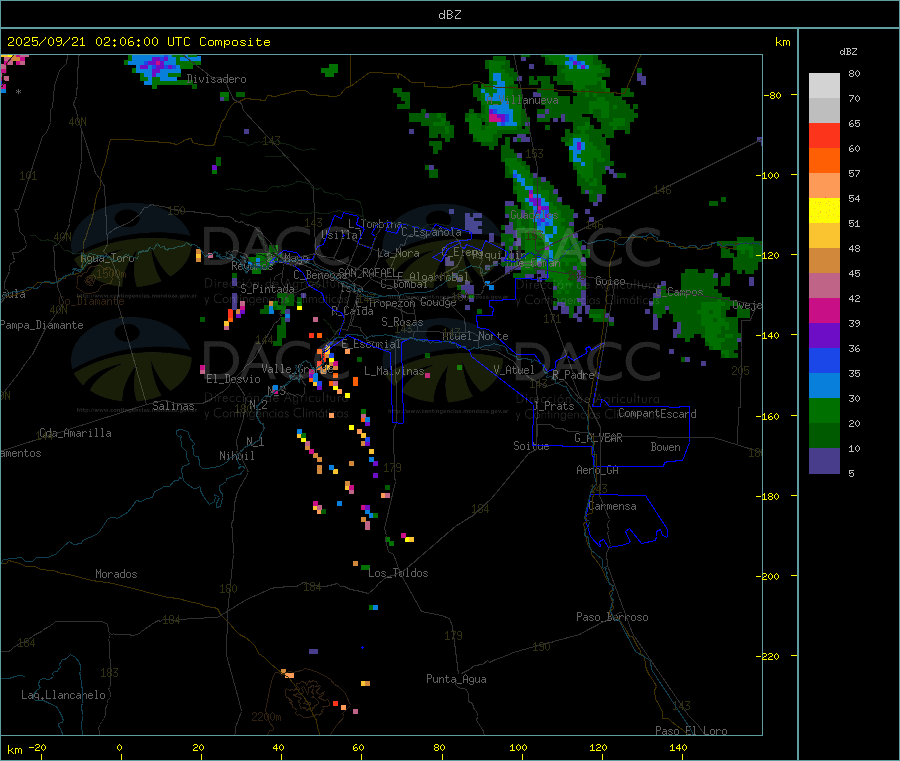Viewport: 900px width, 761px height.
Task: Click the 'SAN_RAFAEL' city label
Action: [367, 273]
